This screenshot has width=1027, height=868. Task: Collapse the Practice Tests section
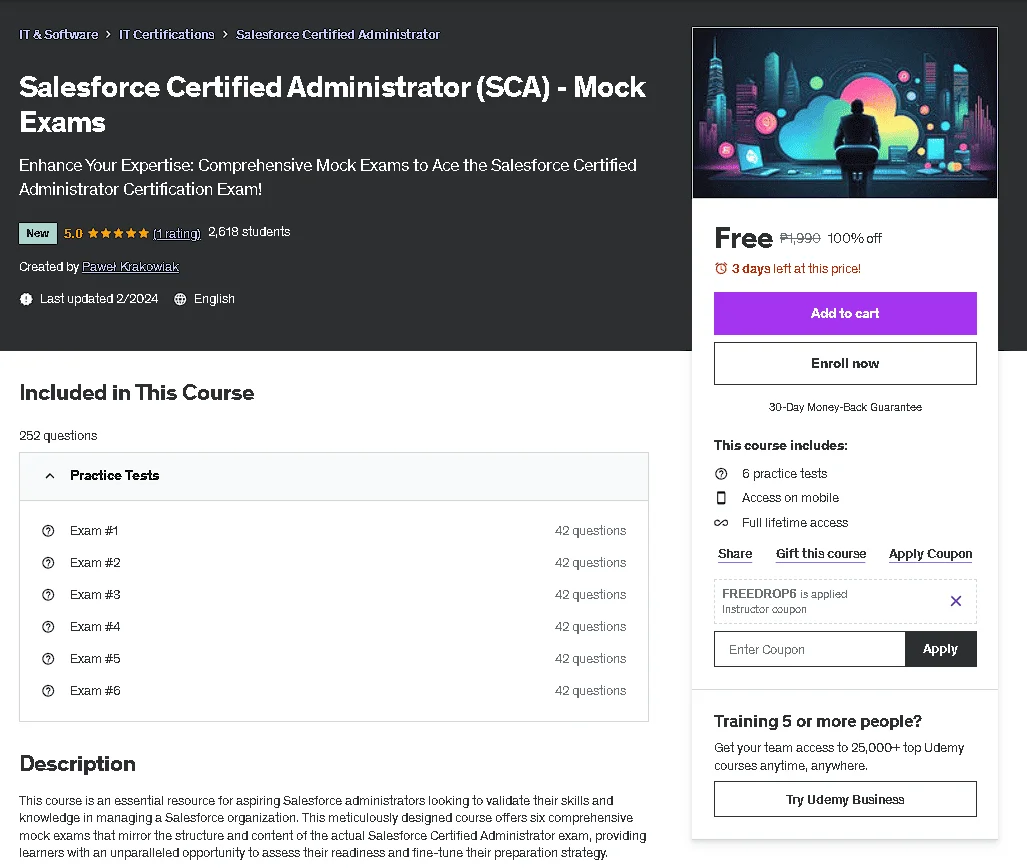(x=50, y=476)
